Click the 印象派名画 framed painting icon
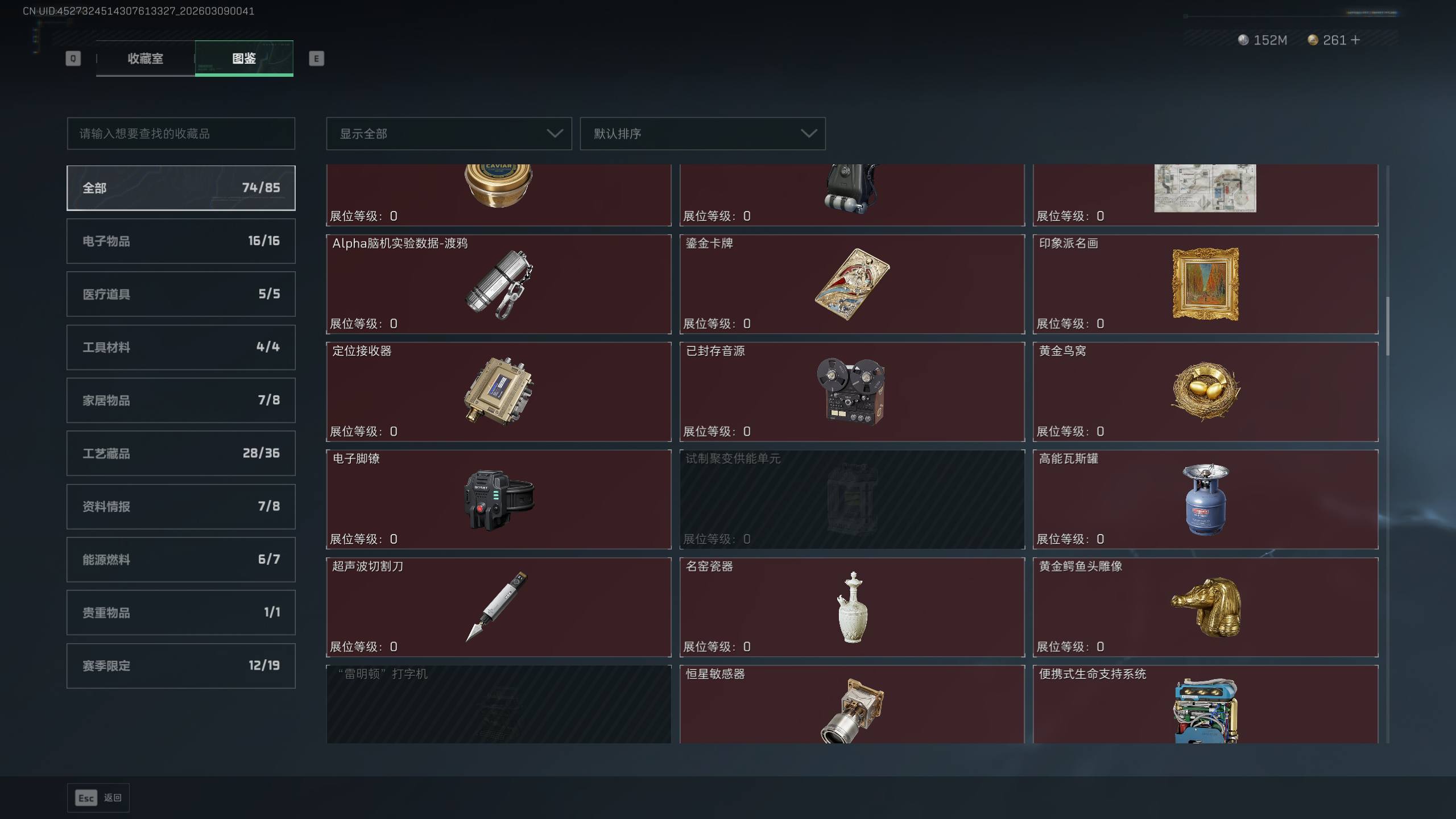This screenshot has height=819, width=1456. [x=1205, y=284]
